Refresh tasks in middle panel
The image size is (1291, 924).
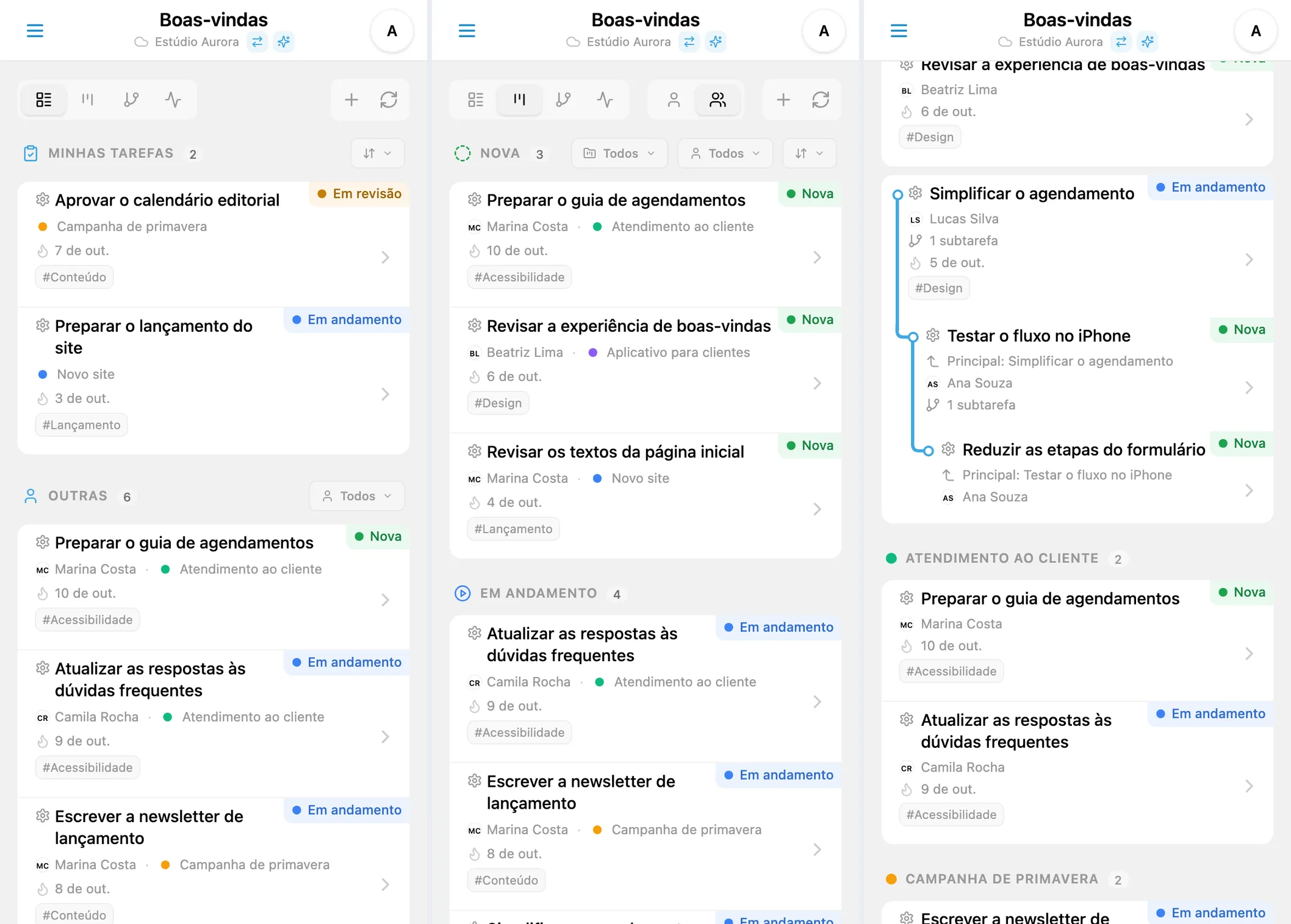(x=821, y=99)
